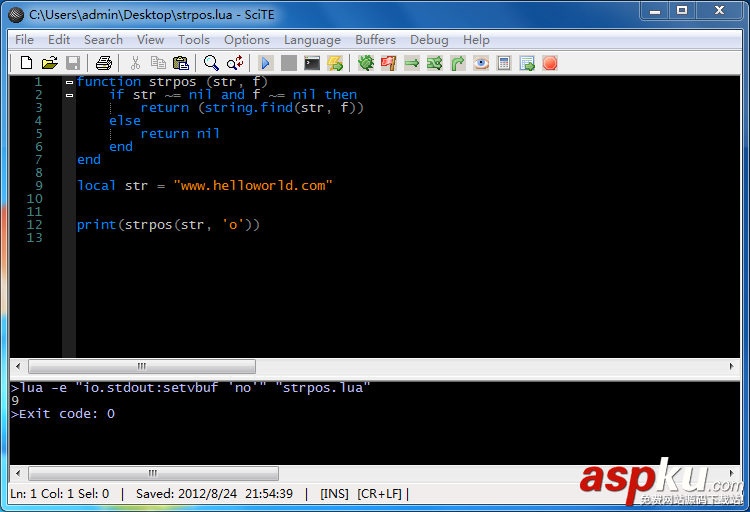
Task: Start debugging with the green bug icon
Action: (x=366, y=63)
